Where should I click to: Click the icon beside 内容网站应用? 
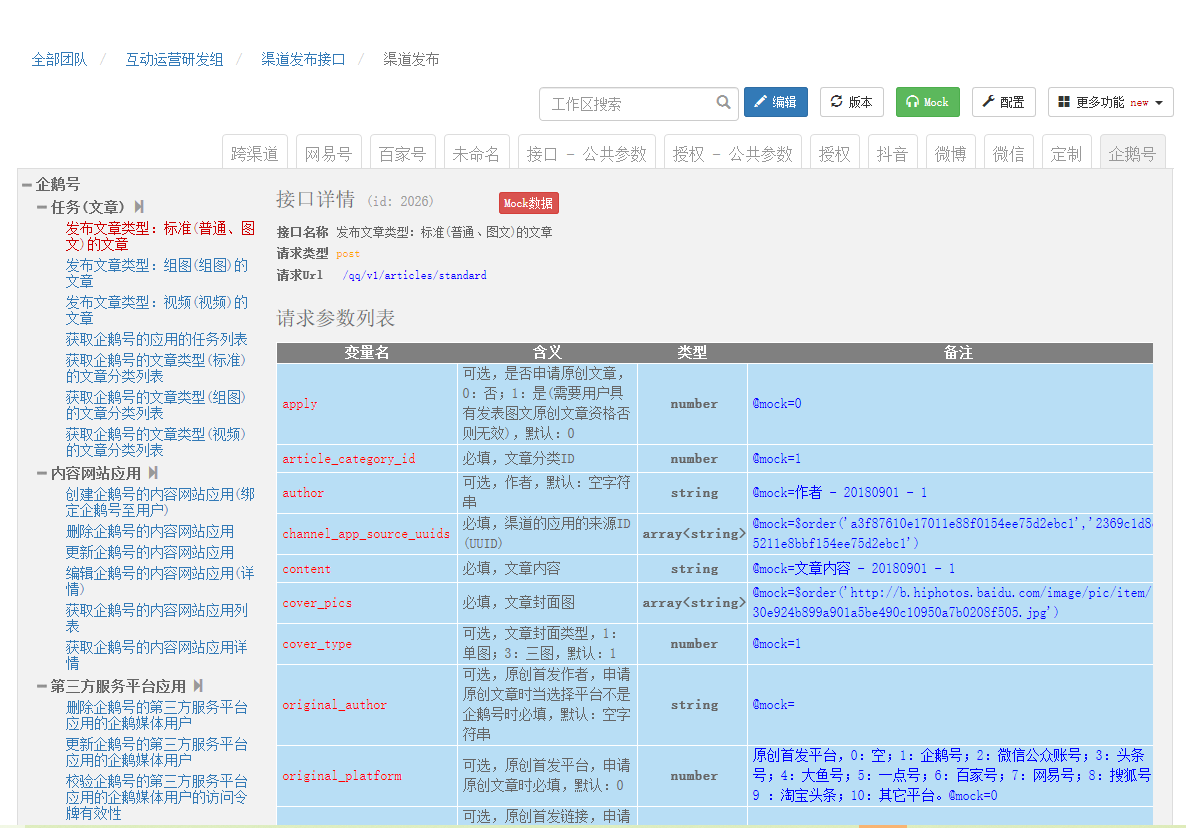[153, 472]
